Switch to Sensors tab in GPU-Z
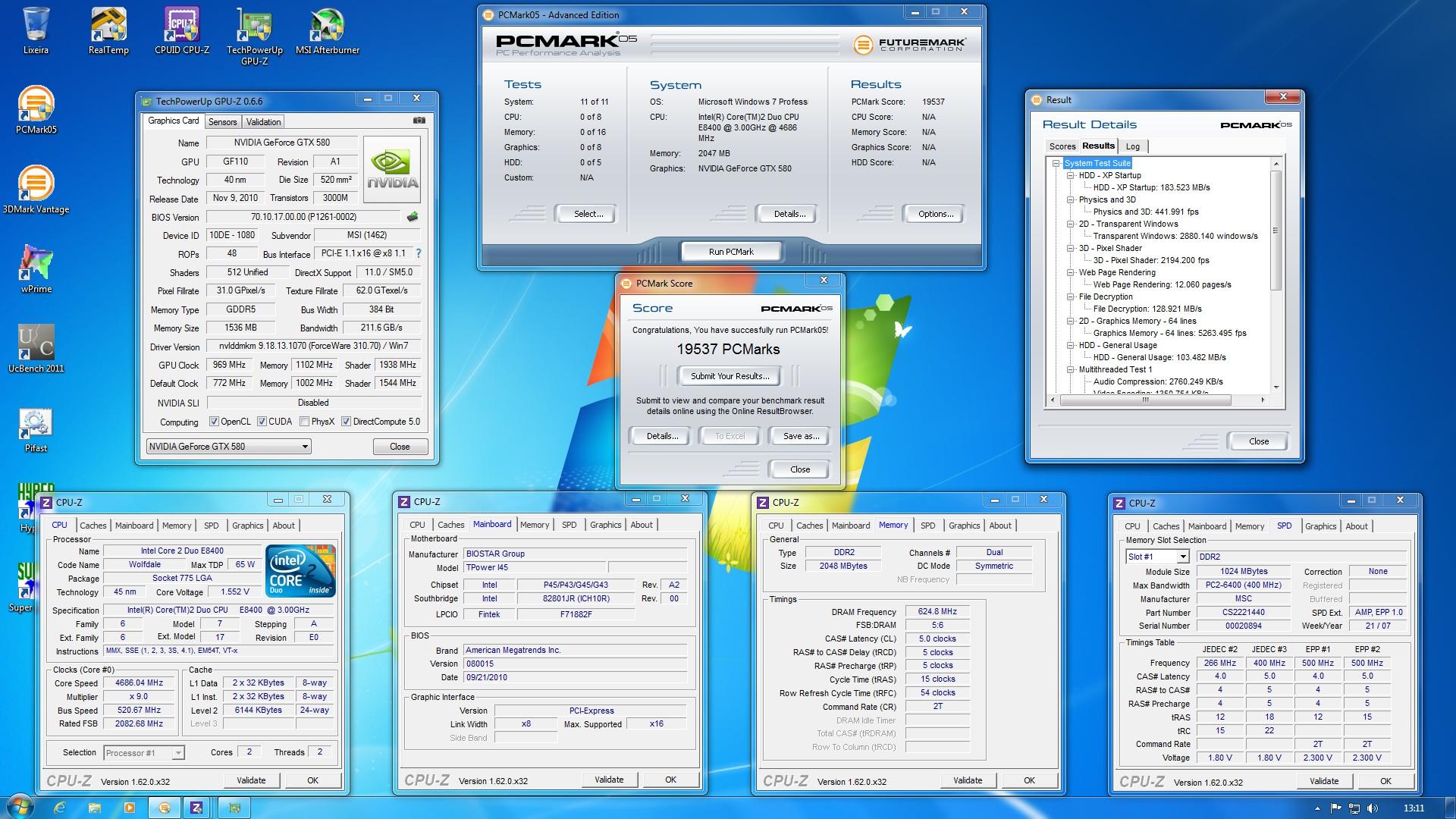 point(223,121)
